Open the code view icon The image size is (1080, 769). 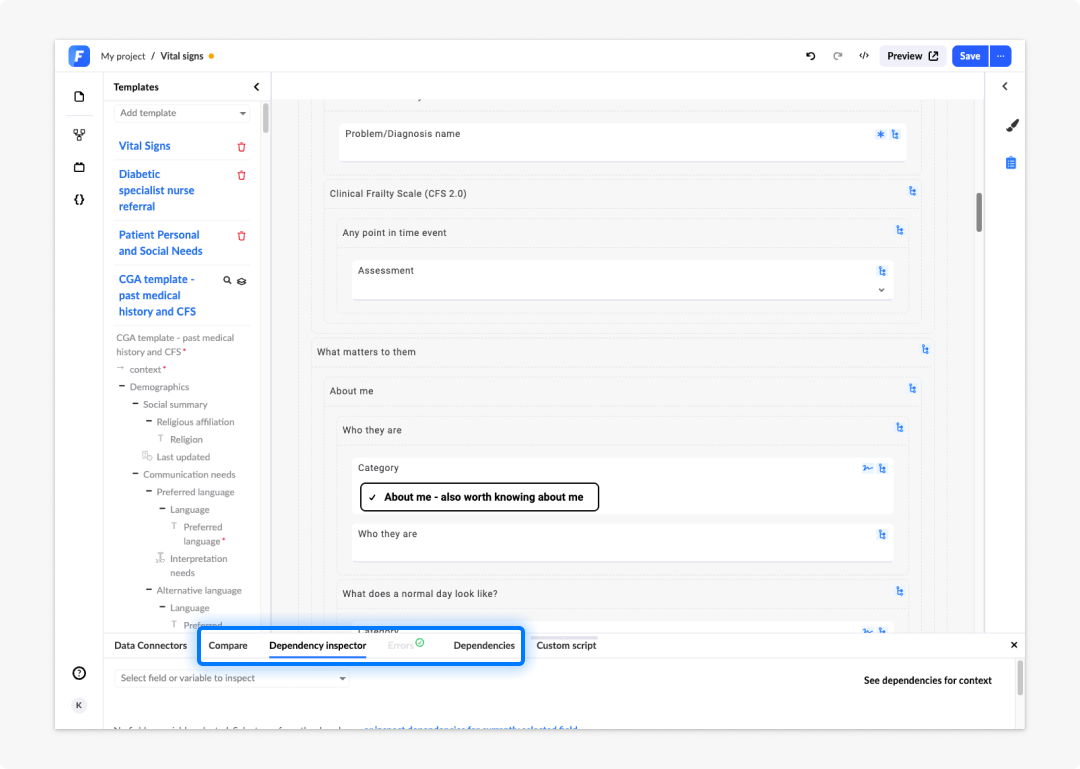[x=864, y=56]
